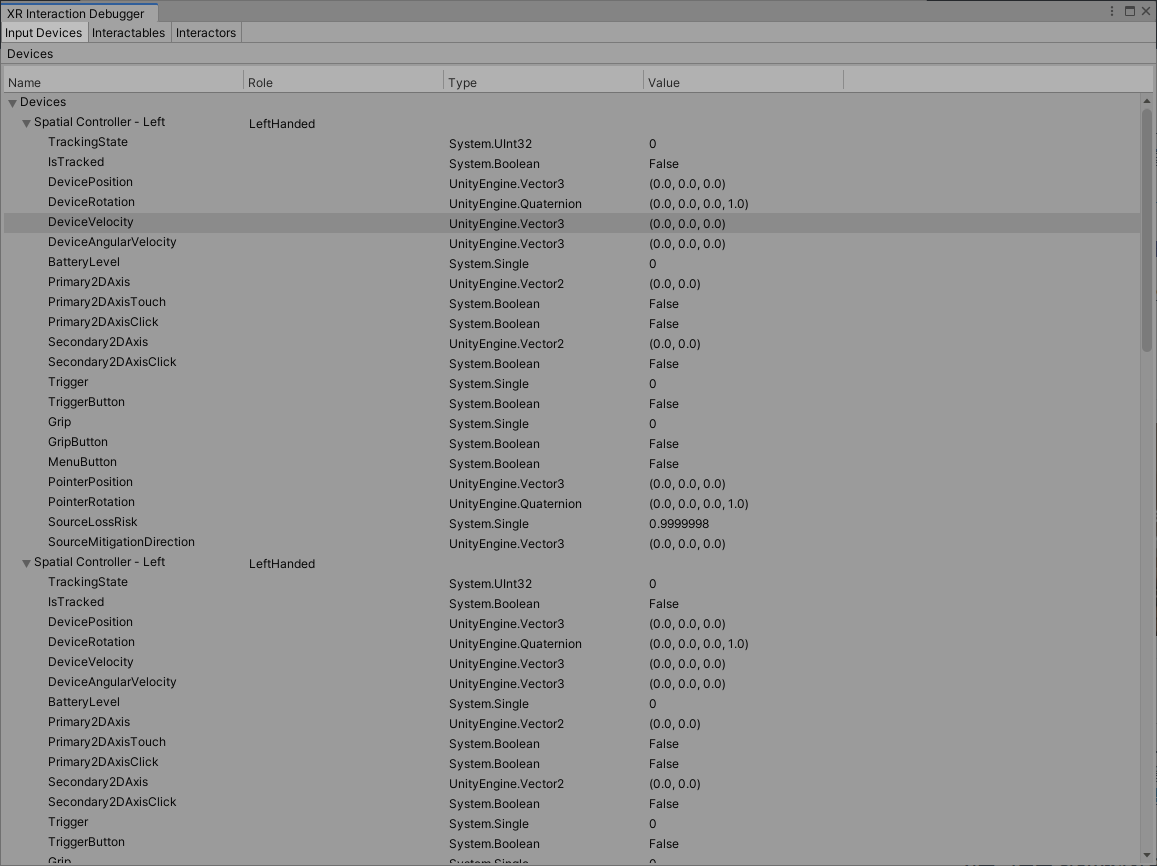Image resolution: width=1161 pixels, height=866 pixels.
Task: Select Trigger under the first Spatial Controller
Action: pos(572,383)
